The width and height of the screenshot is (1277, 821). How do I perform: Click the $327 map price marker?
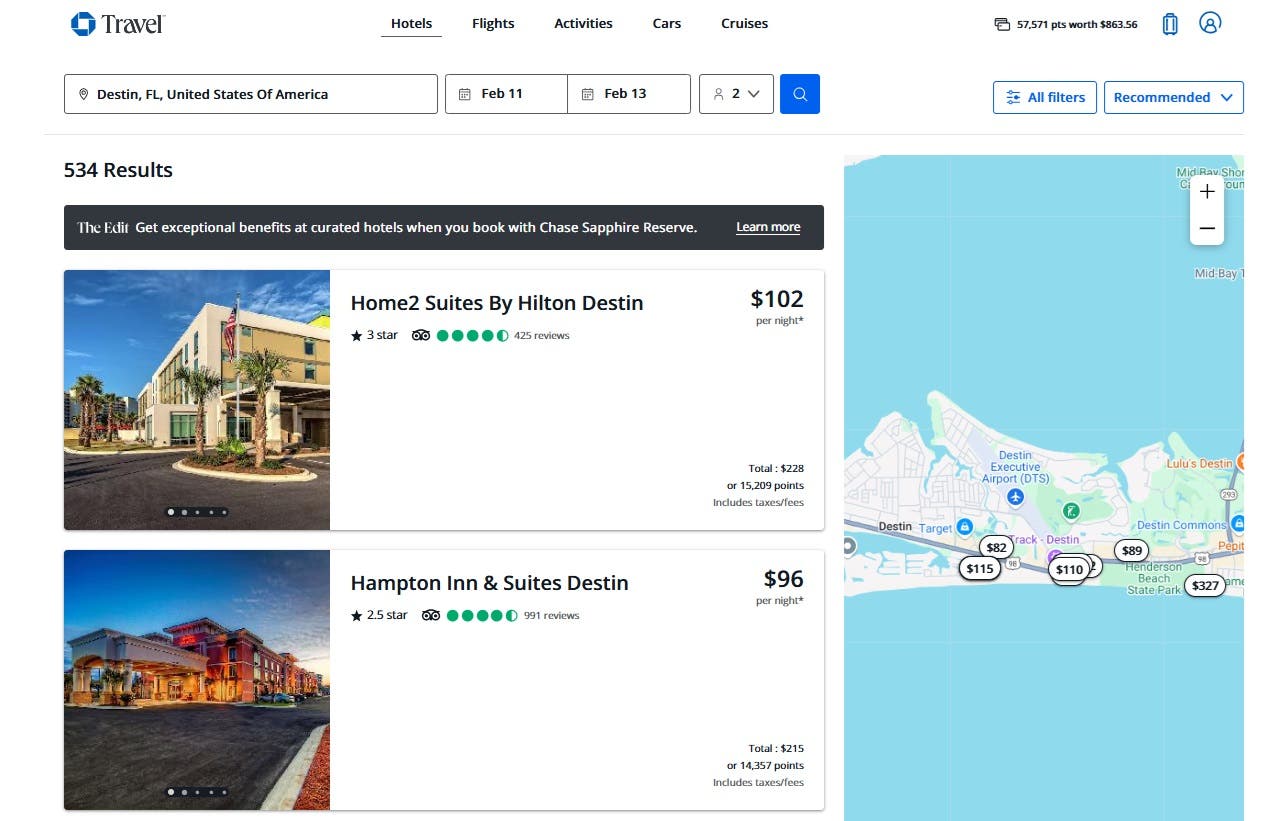coord(1205,585)
